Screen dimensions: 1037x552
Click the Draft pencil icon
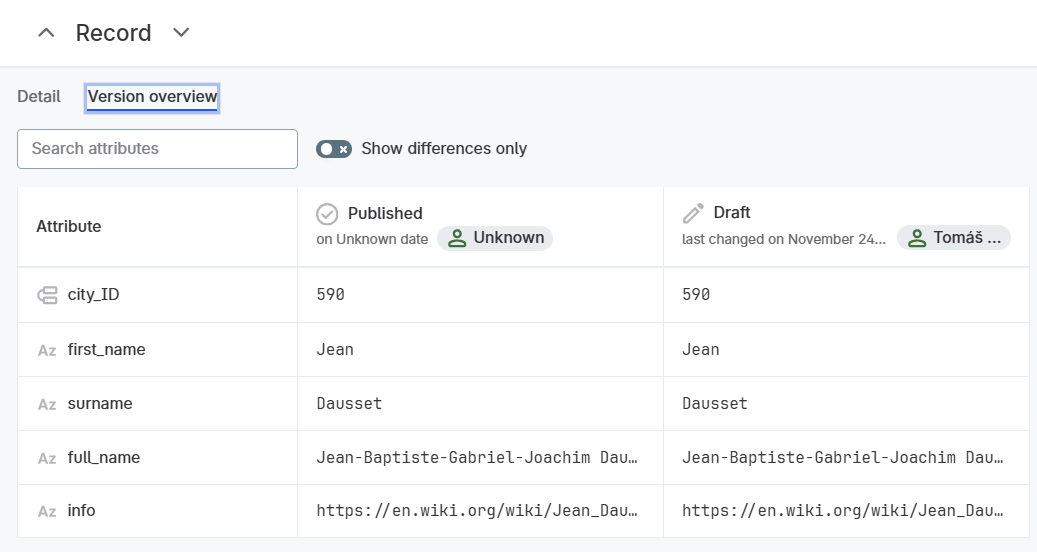[x=693, y=214]
